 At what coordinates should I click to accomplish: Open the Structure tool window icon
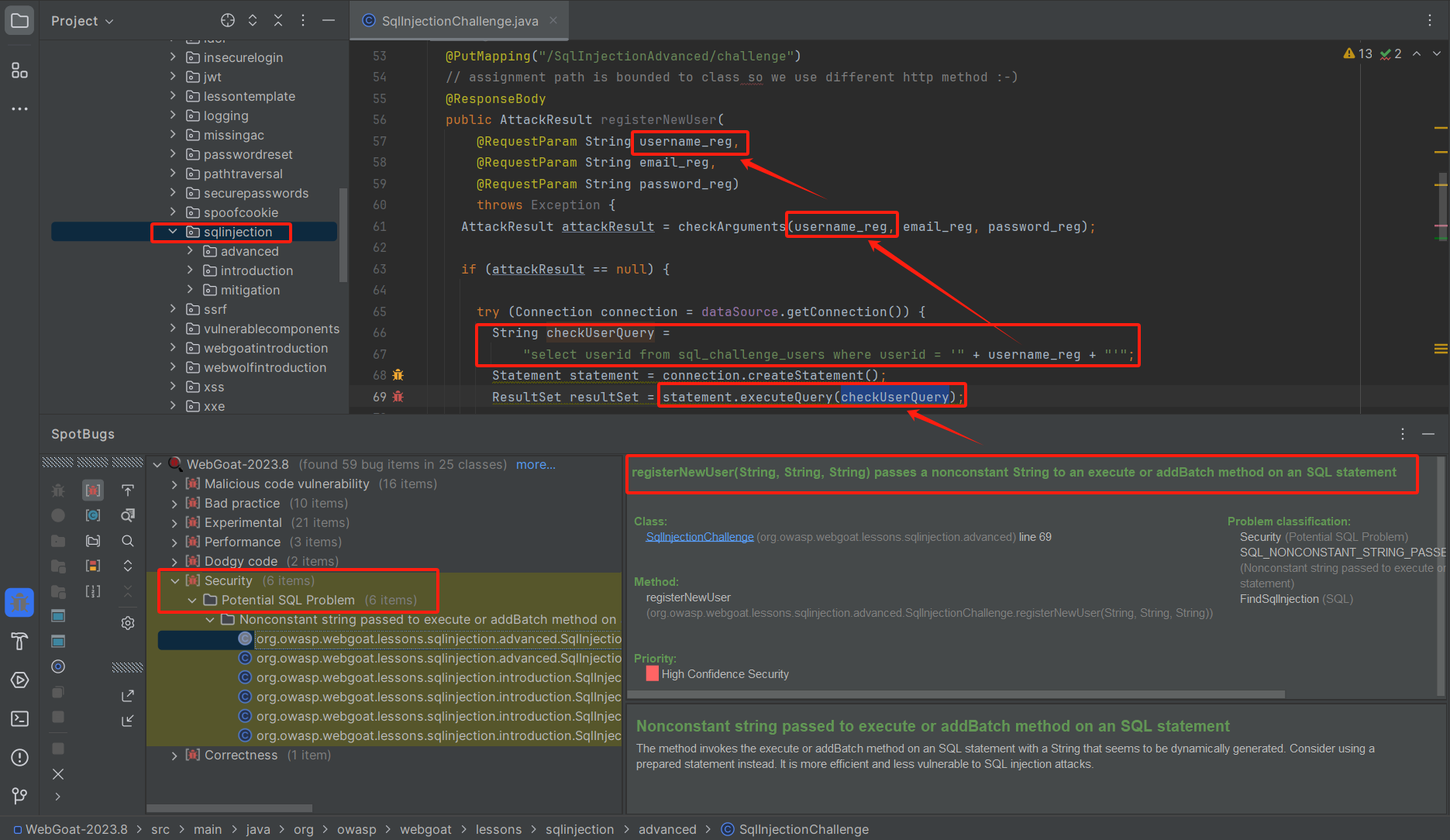[x=19, y=71]
